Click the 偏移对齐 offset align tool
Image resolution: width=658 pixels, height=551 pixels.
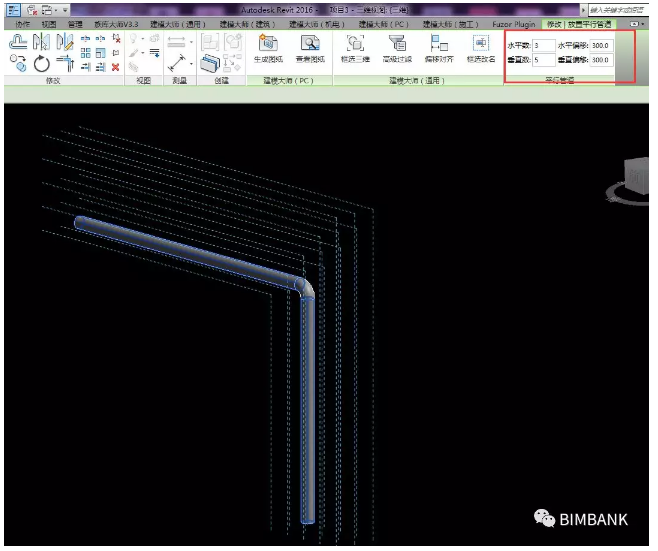(x=439, y=49)
